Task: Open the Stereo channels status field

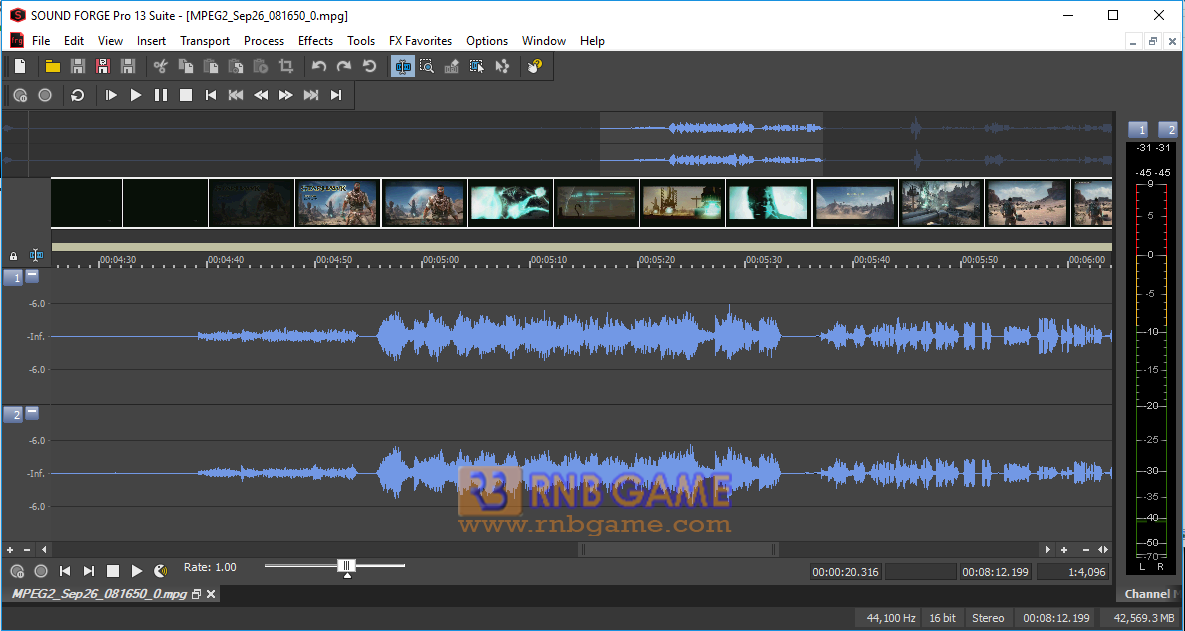Action: pyautogui.click(x=988, y=618)
